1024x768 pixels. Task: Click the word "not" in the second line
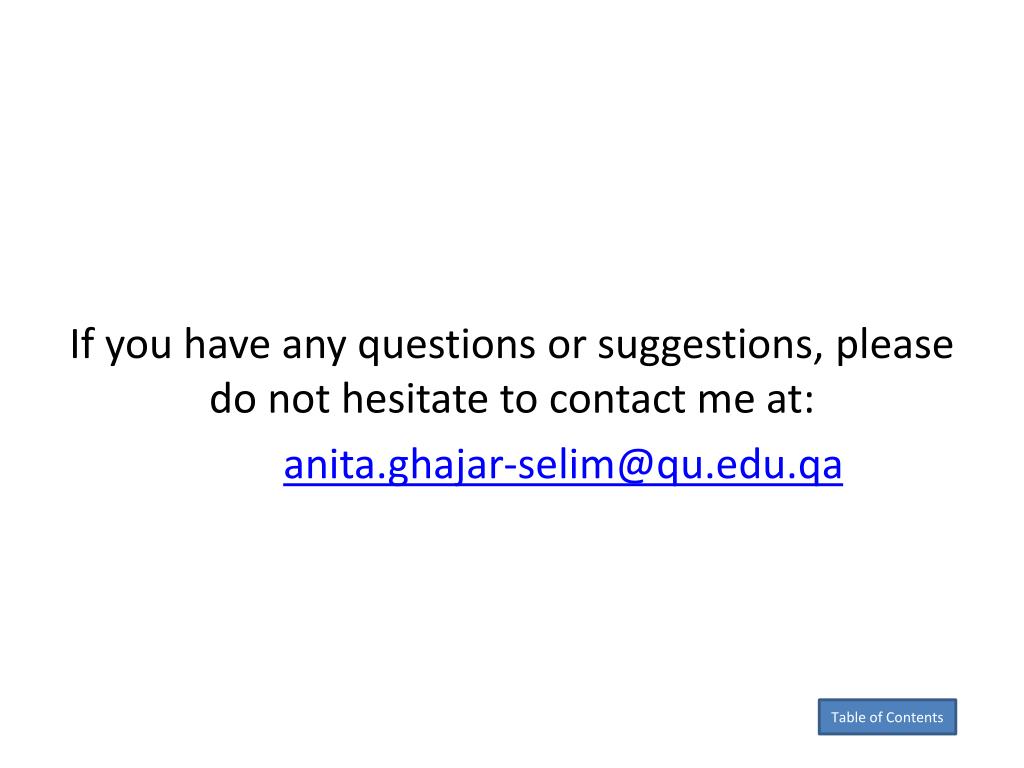pyautogui.click(x=299, y=400)
